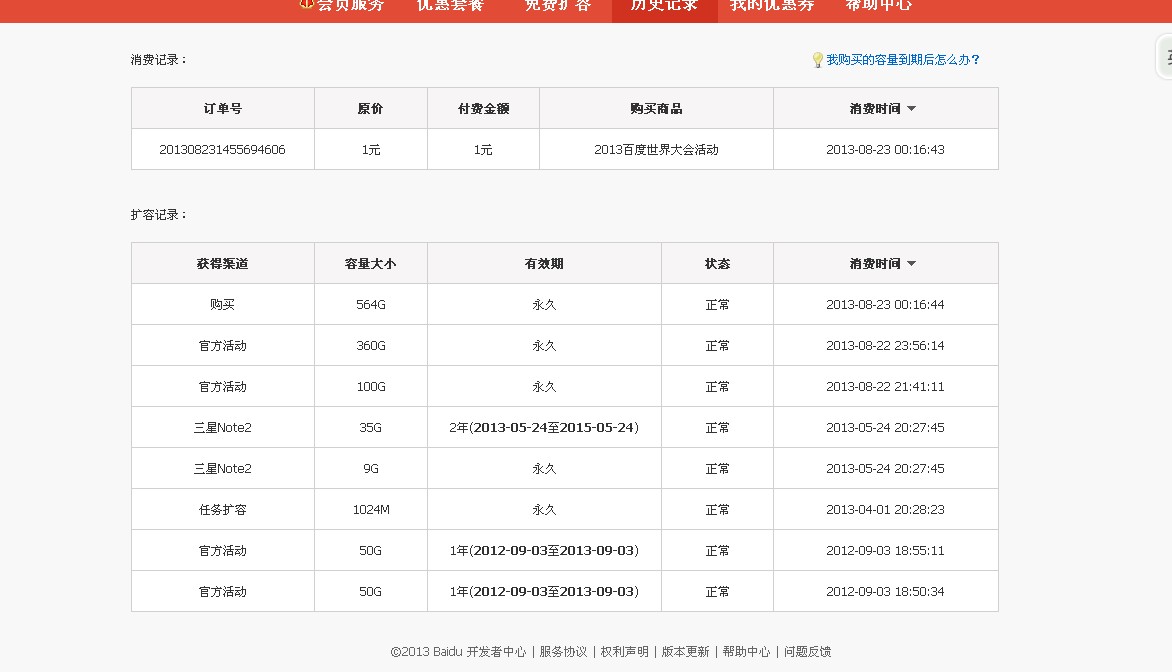Open the 开发者中心 footer link
This screenshot has width=1172, height=672.
(496, 652)
